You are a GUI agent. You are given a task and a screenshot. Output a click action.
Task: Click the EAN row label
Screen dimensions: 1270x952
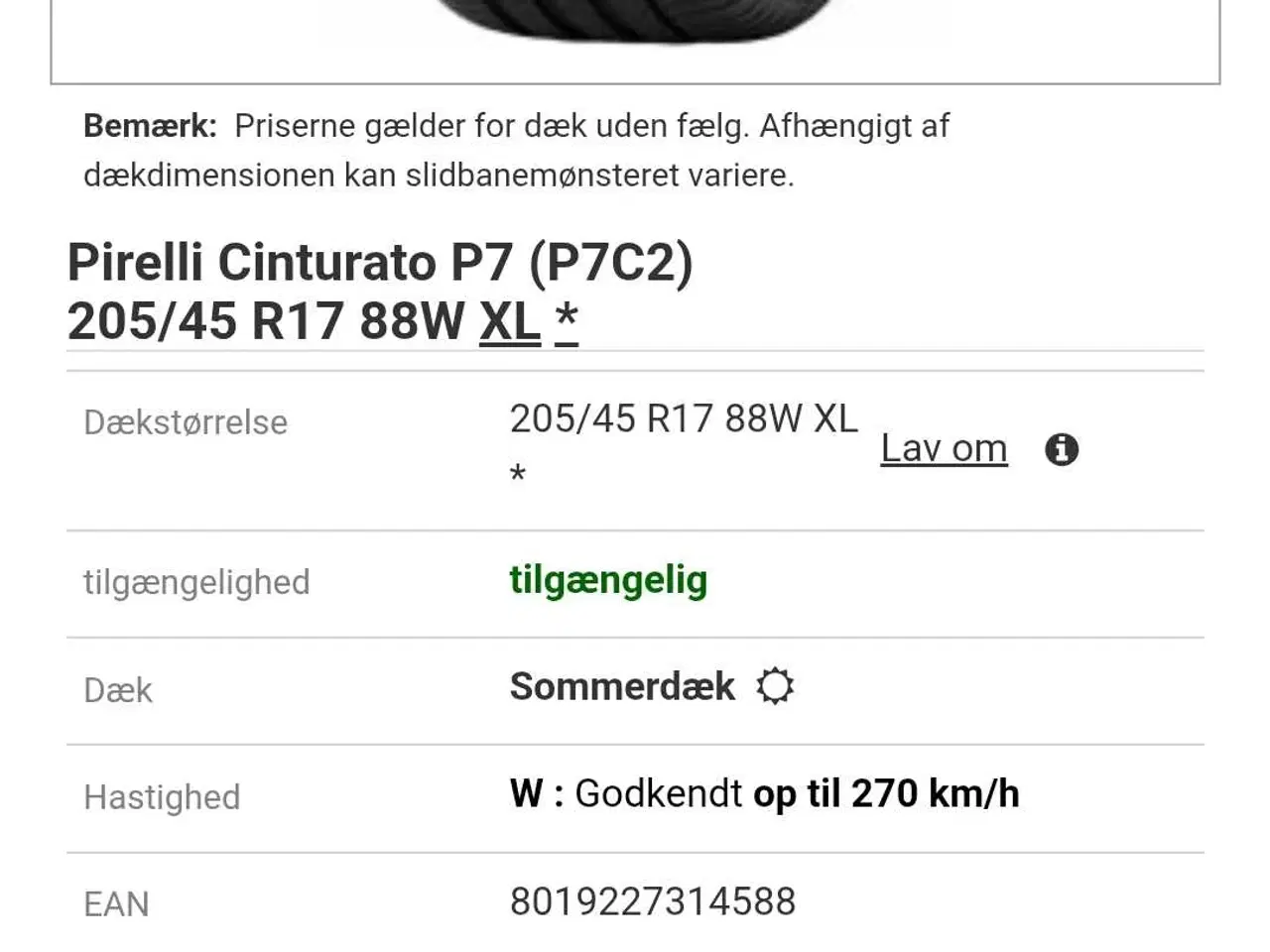pos(115,903)
